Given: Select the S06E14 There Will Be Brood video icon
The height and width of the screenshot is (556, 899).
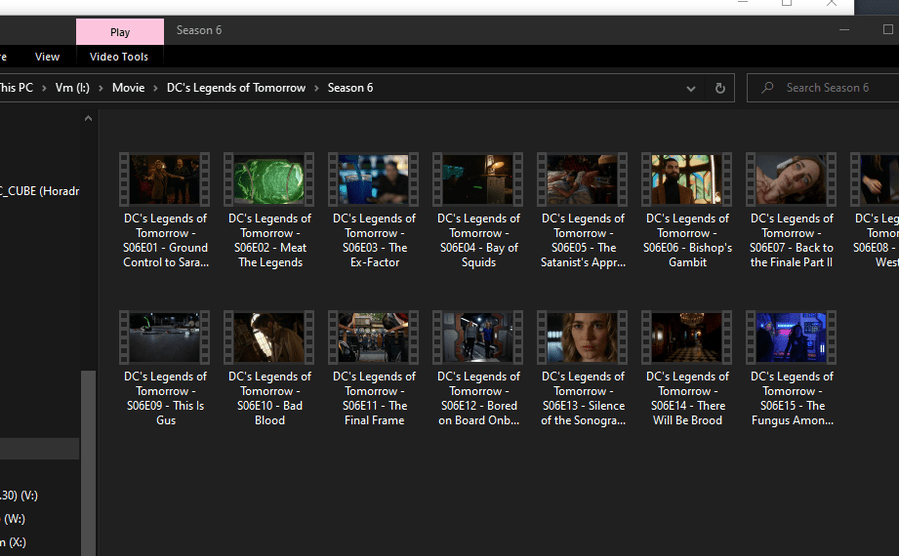Looking at the screenshot, I should tap(686, 338).
